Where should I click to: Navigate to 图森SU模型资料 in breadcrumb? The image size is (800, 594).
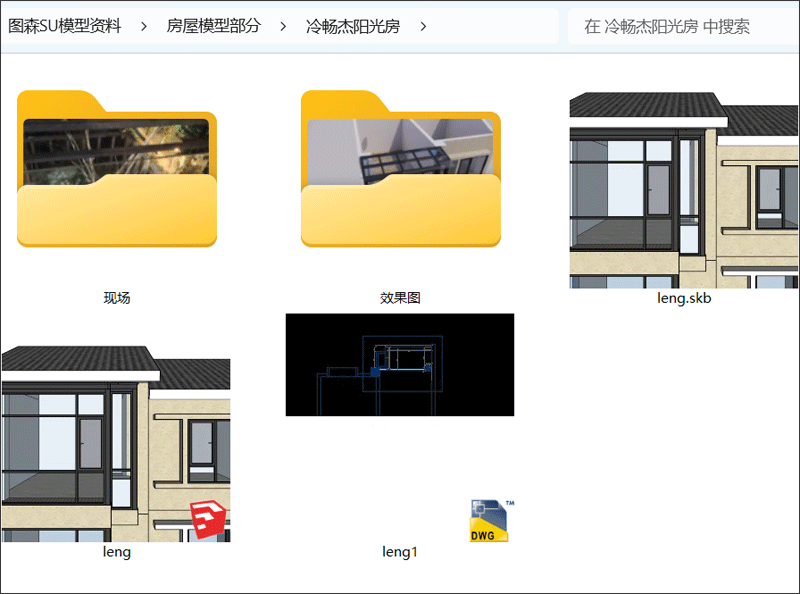pyautogui.click(x=65, y=27)
